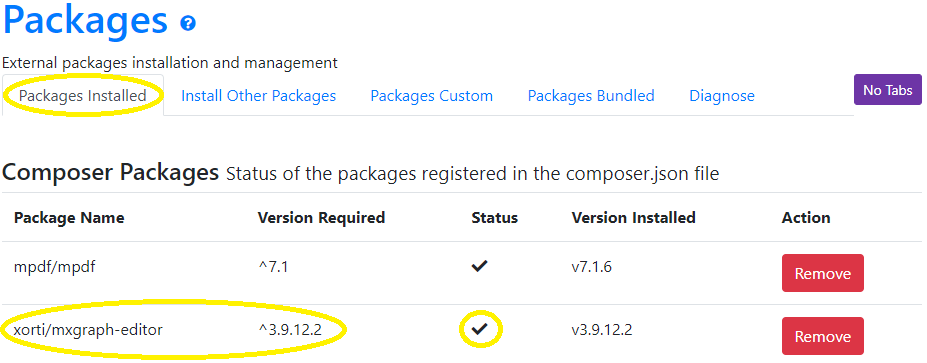Select the Diagnose tab
Viewport: 927px width, 363px height.
[x=722, y=96]
